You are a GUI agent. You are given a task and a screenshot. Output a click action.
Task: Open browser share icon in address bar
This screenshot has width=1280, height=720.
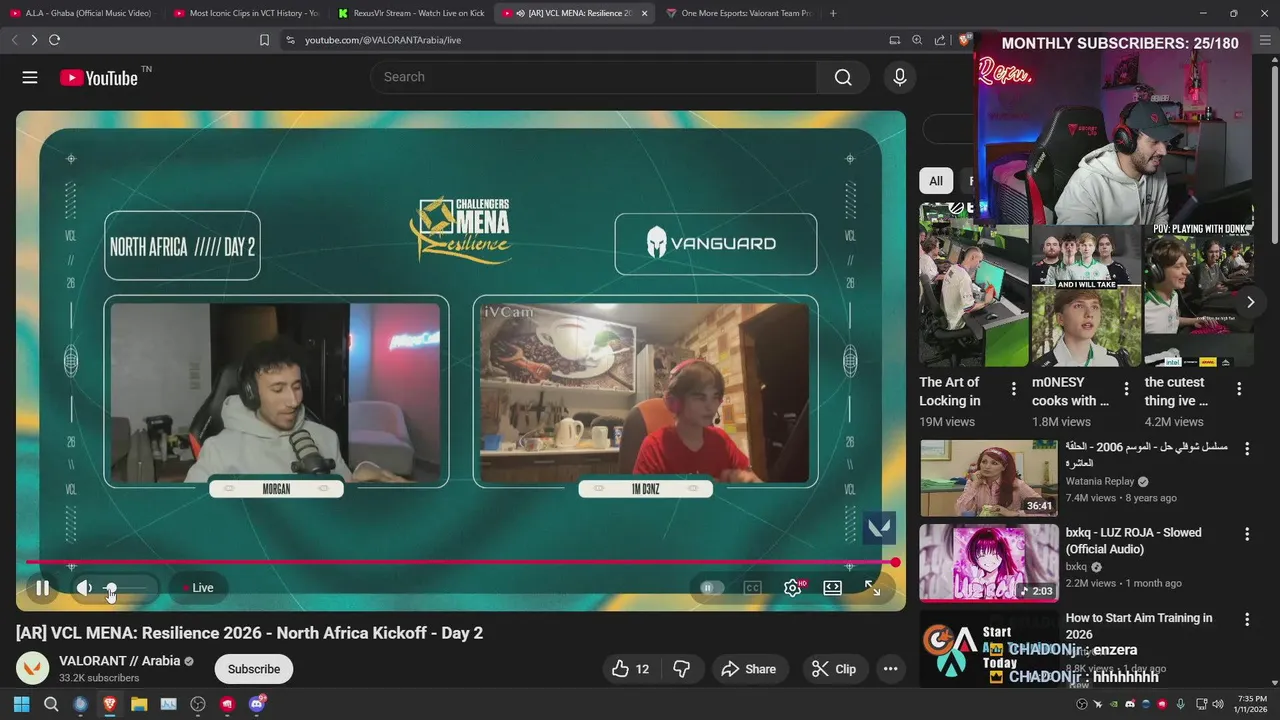point(940,40)
